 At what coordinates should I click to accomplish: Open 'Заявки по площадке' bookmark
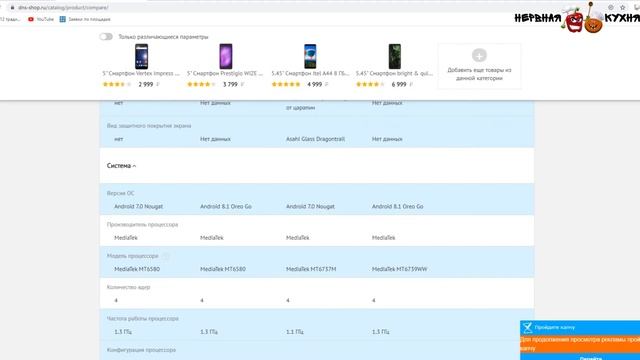coord(85,19)
